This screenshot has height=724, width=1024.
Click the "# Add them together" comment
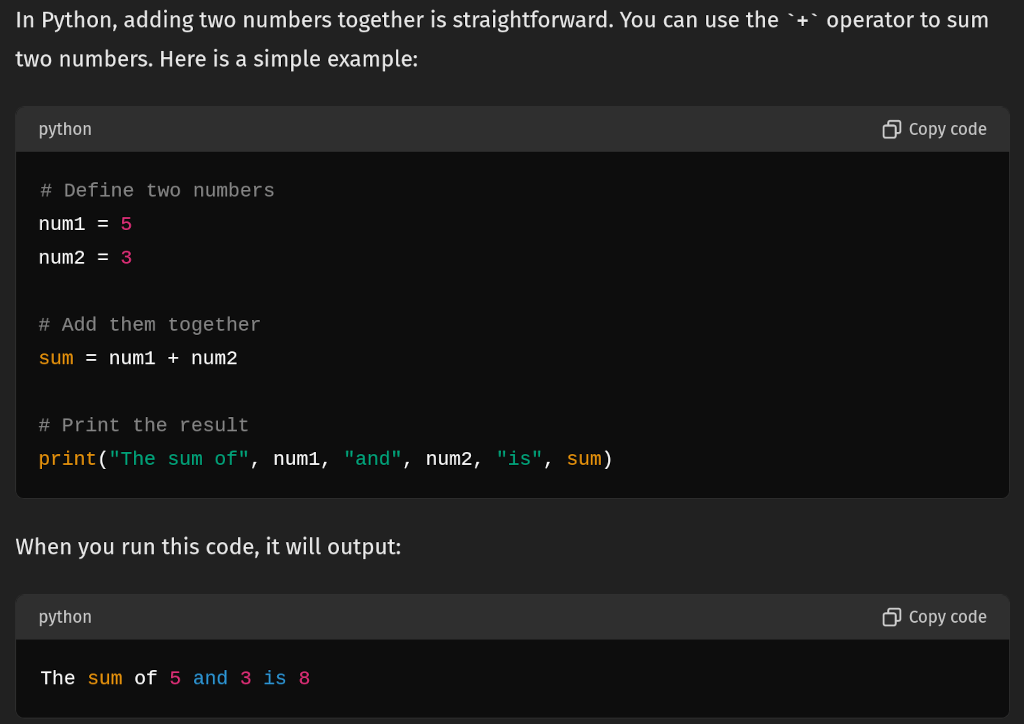pos(150,324)
